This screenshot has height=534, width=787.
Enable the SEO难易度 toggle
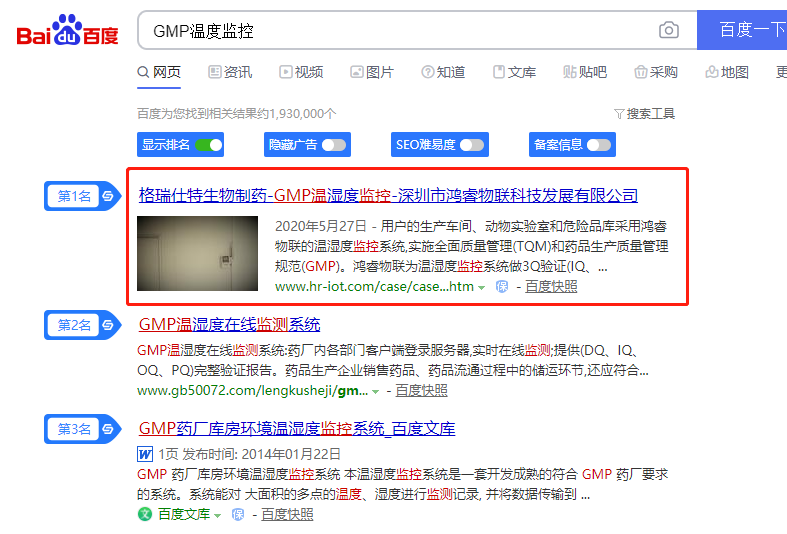(x=472, y=145)
